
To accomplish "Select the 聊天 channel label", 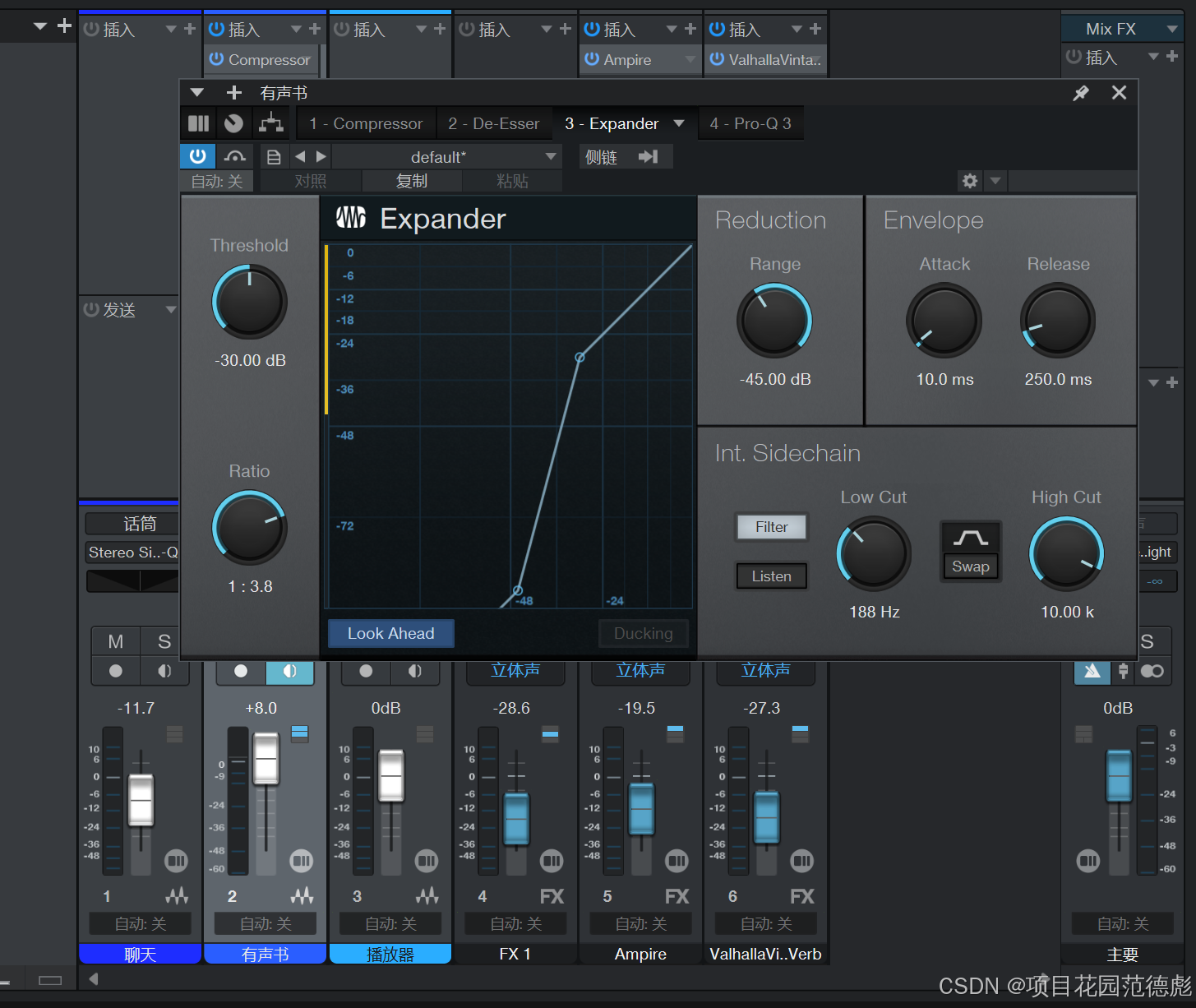I will coord(140,954).
